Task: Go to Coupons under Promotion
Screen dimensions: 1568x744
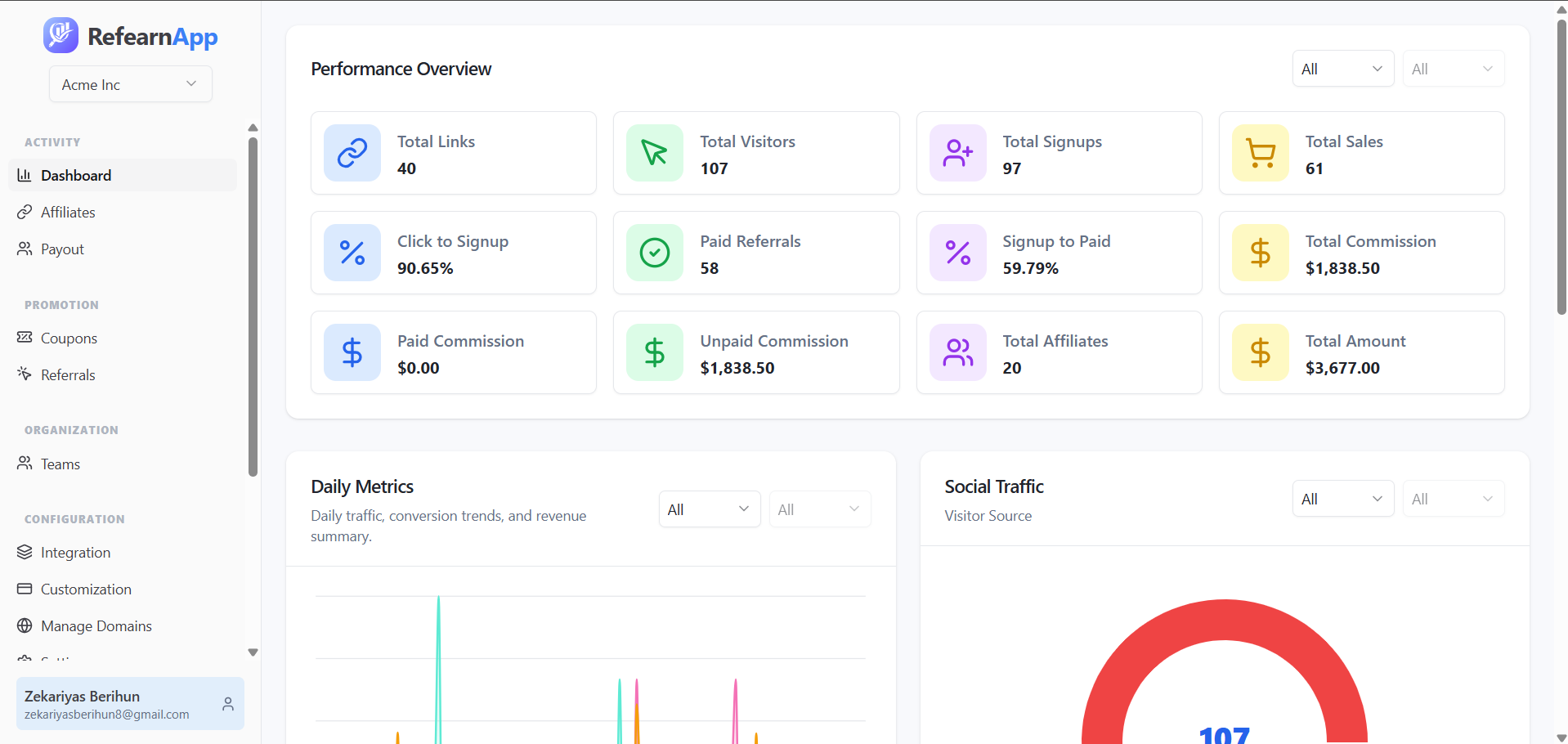Action: coord(69,338)
